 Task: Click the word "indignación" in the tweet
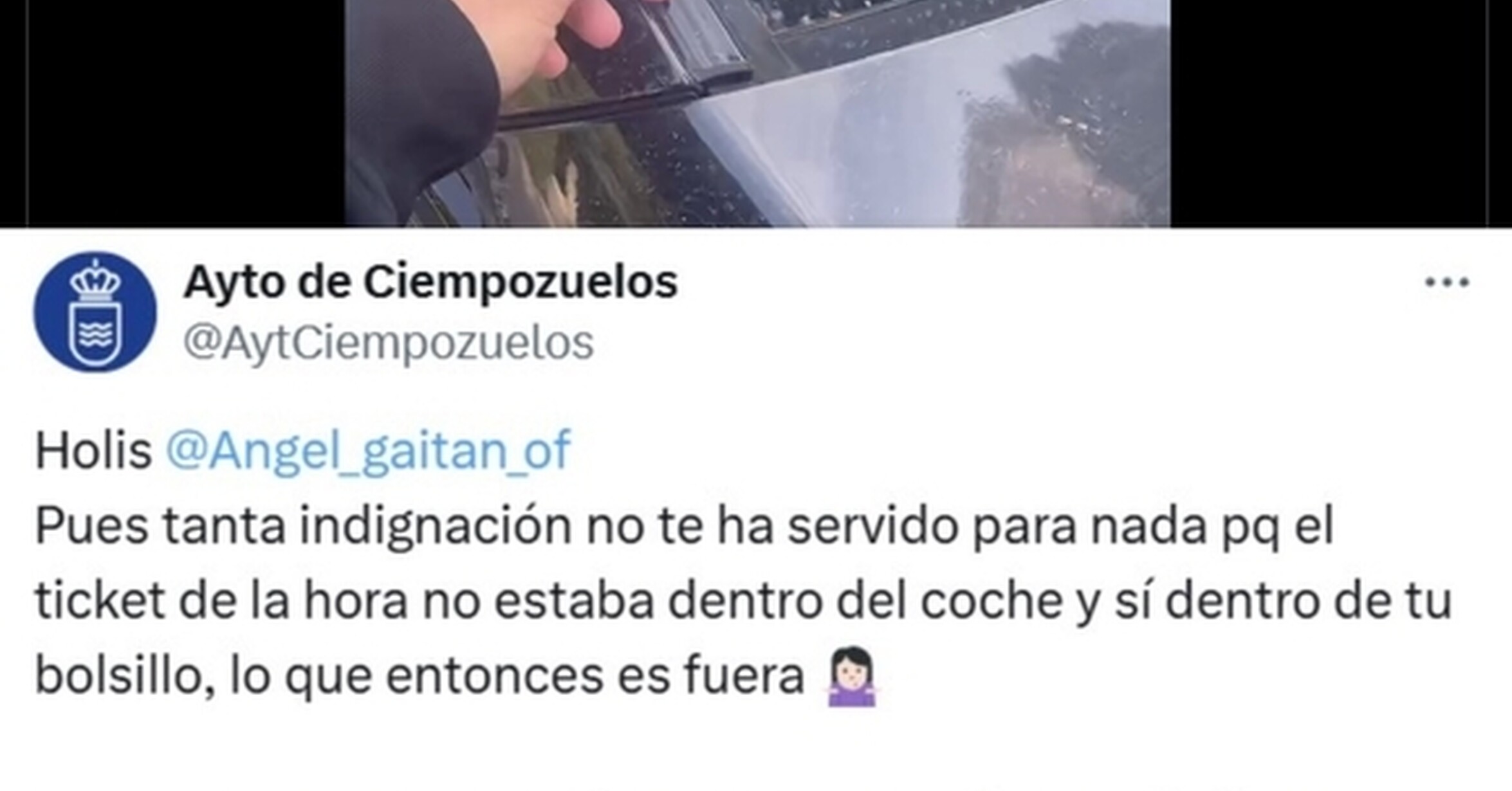tap(436, 527)
